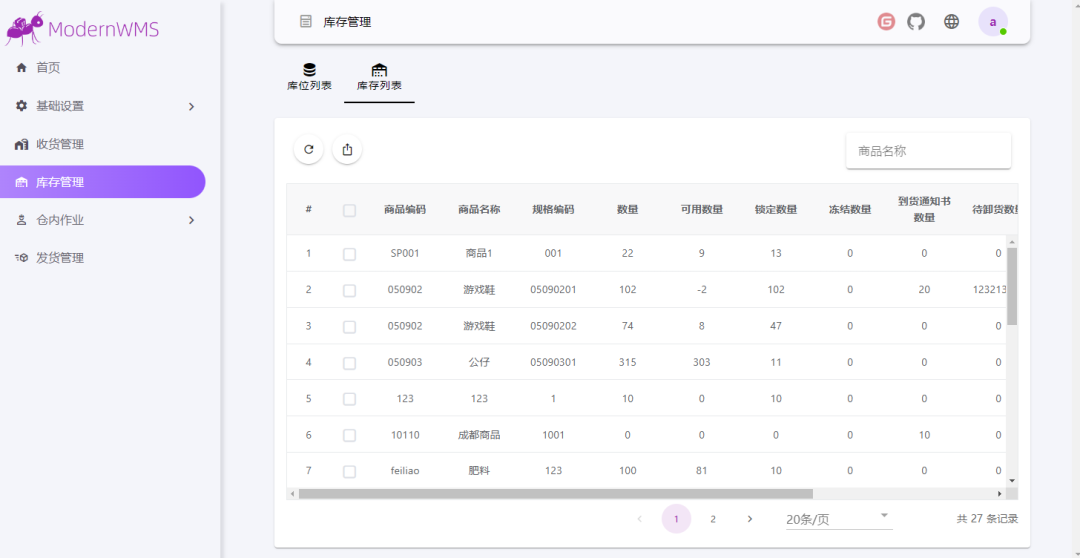
Task: Click the 303 available quantity cell
Action: pos(702,362)
